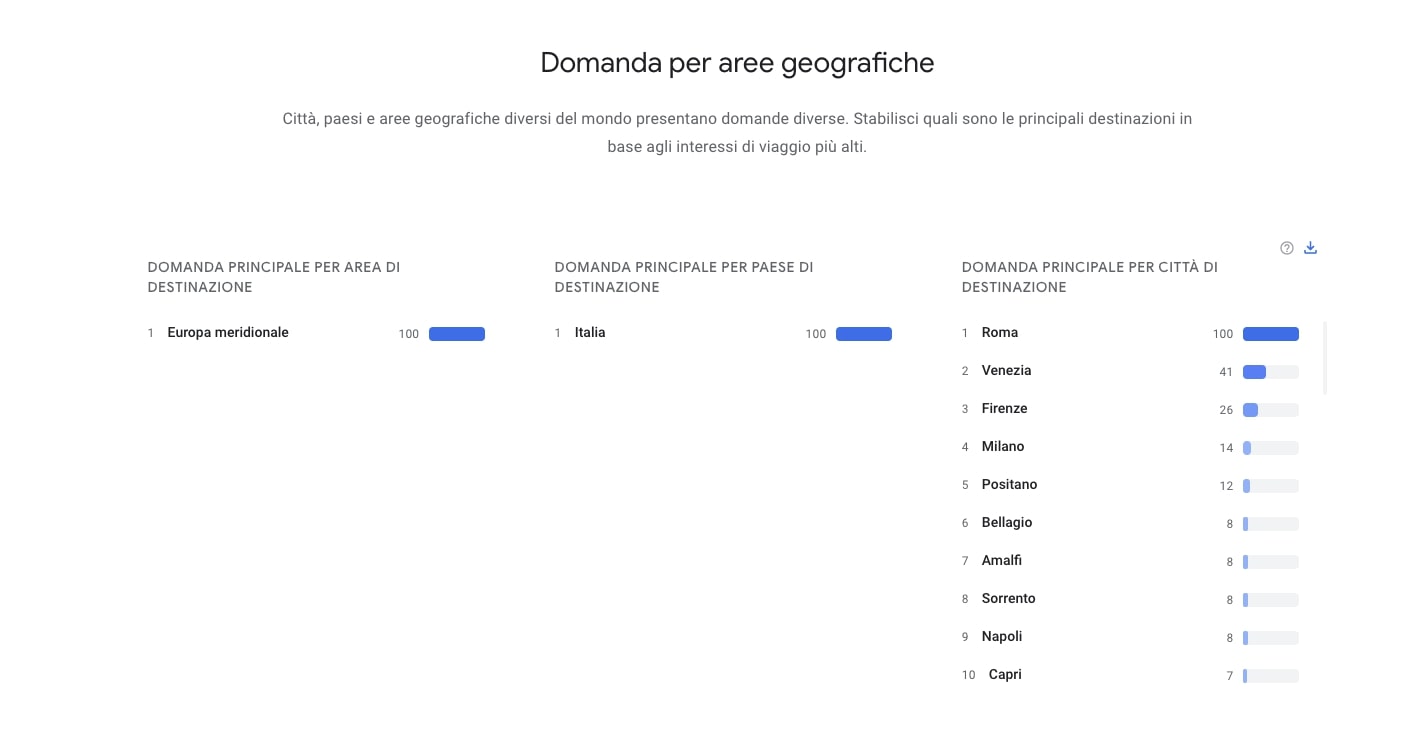Click the Europa meridionale demand bar

(x=456, y=334)
